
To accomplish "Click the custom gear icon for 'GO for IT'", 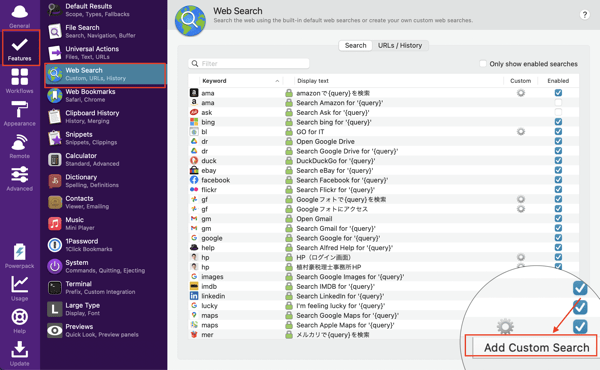I will (x=521, y=131).
